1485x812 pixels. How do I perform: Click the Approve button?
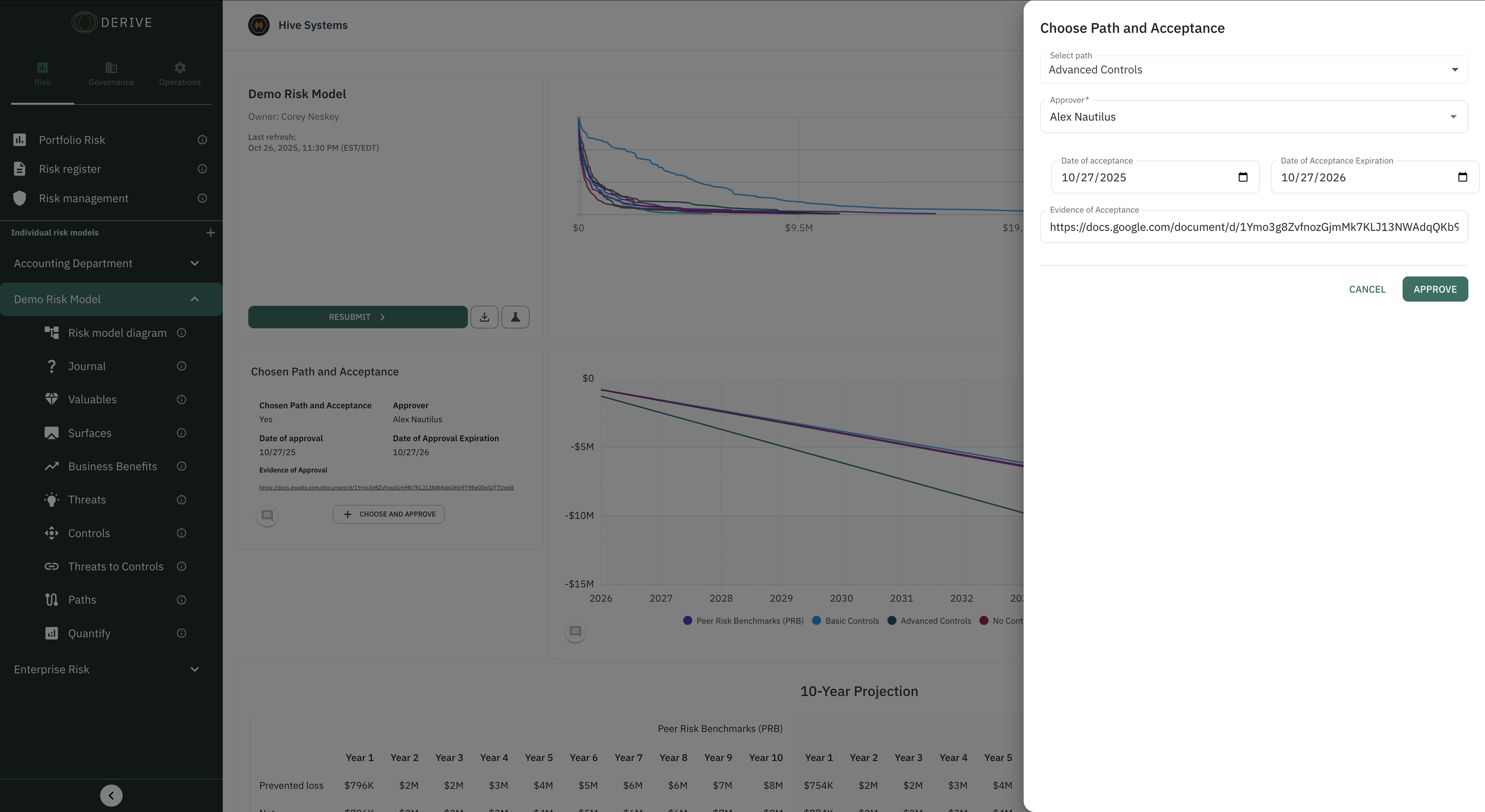(x=1435, y=289)
